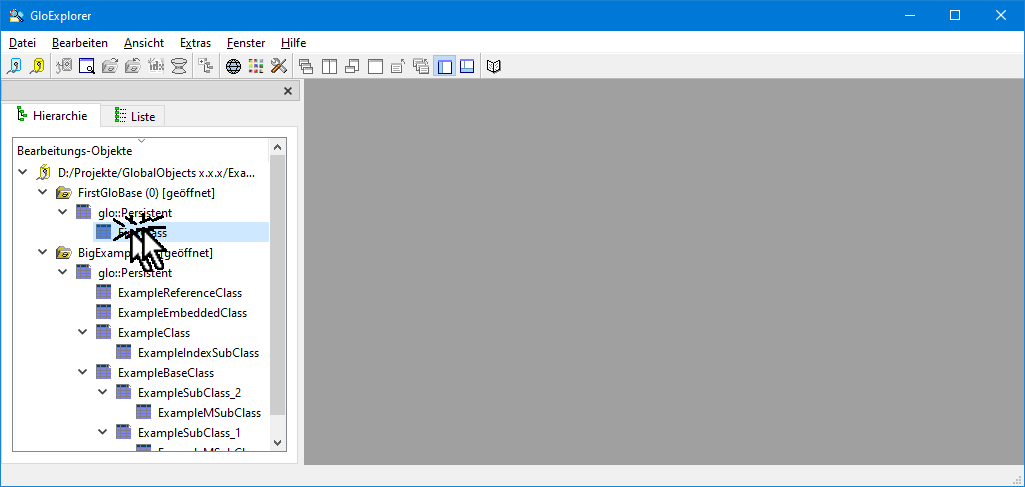Click the close folder toolbar icon

133,66
